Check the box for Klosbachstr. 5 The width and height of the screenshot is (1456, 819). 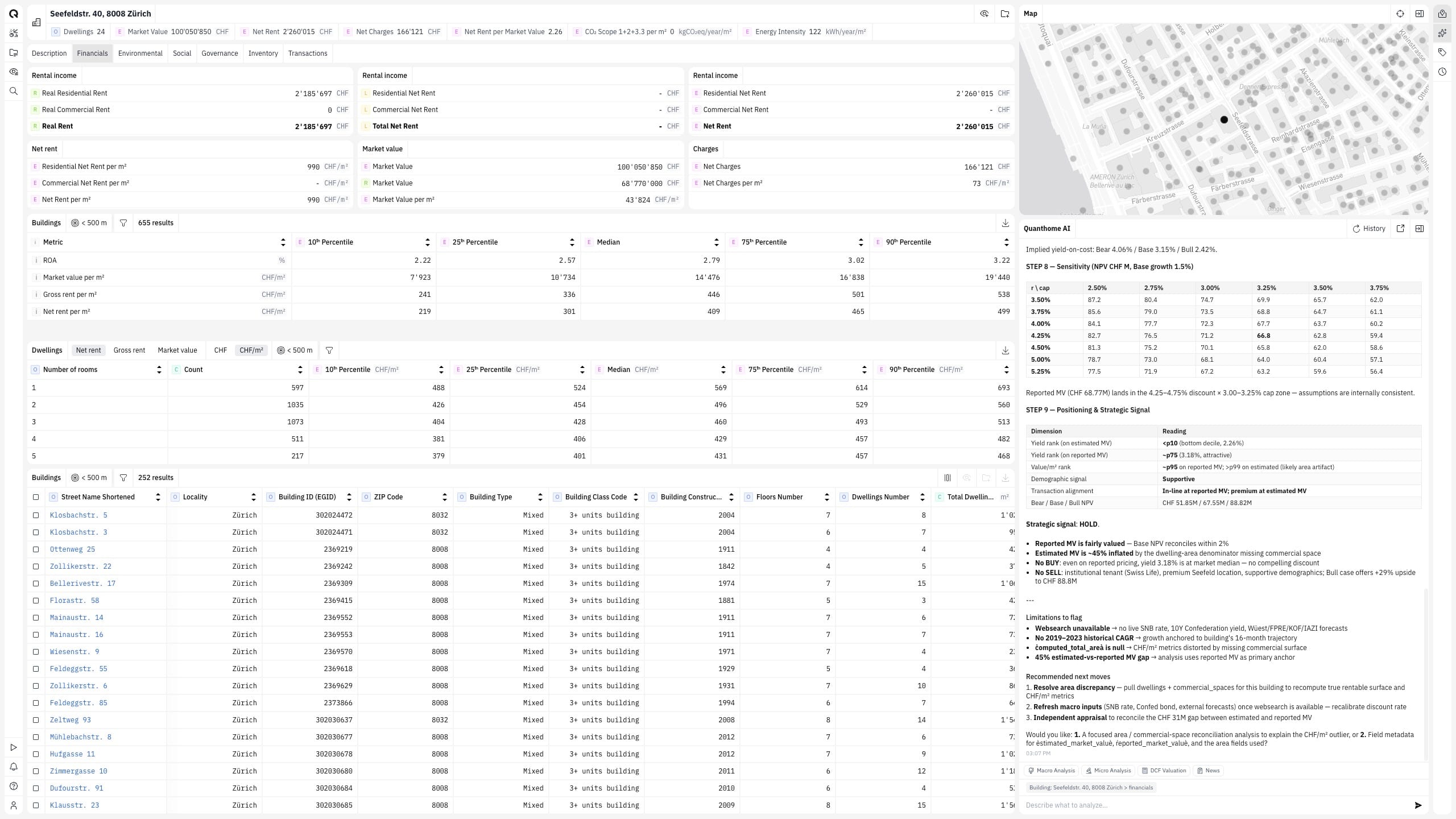[x=36, y=515]
